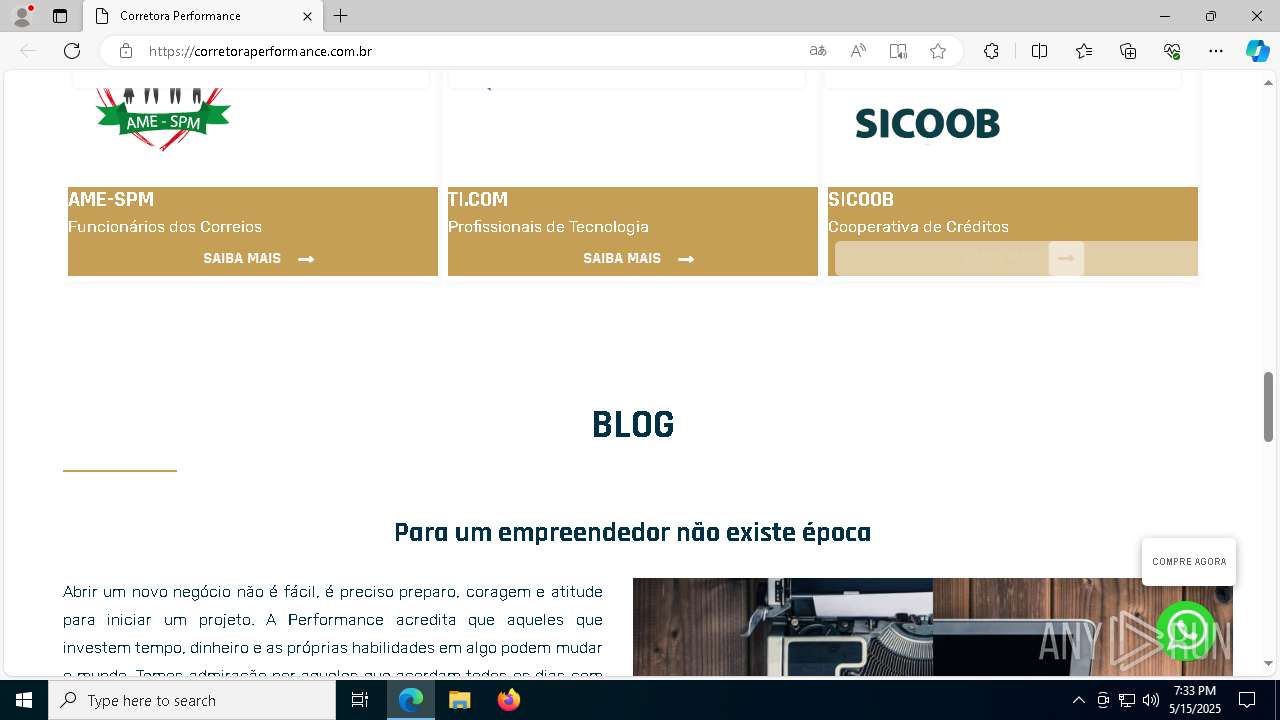Screen dimensions: 1280x720
Task: Click 'Cooperativa de Créditos' text
Action: [x=918, y=227]
